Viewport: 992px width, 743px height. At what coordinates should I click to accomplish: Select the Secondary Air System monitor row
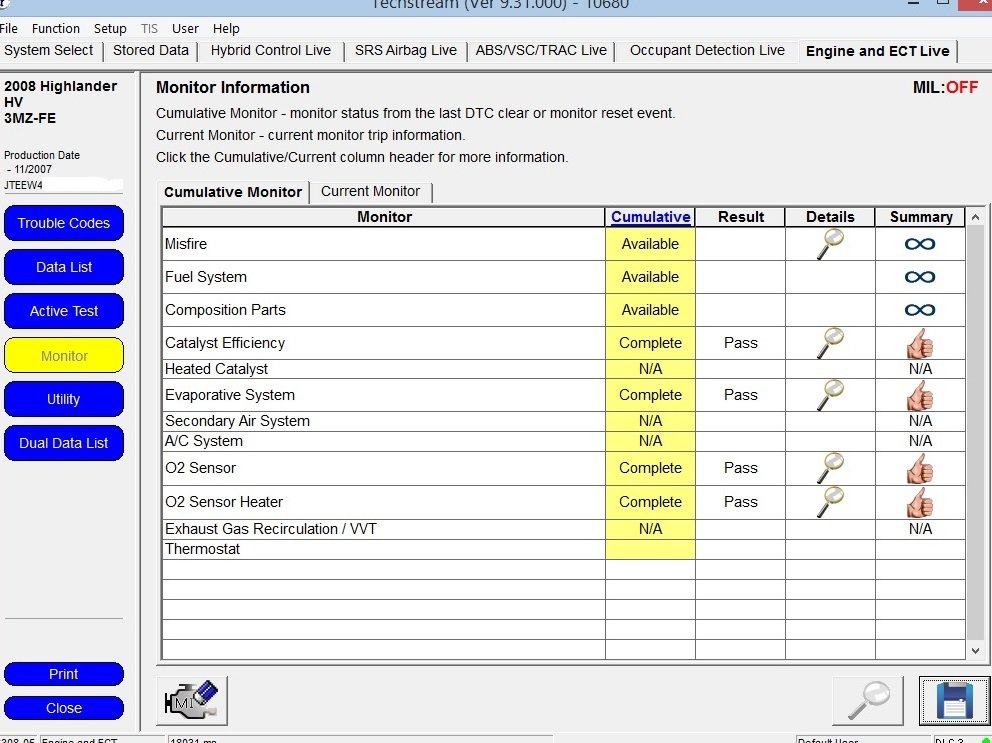pos(564,421)
